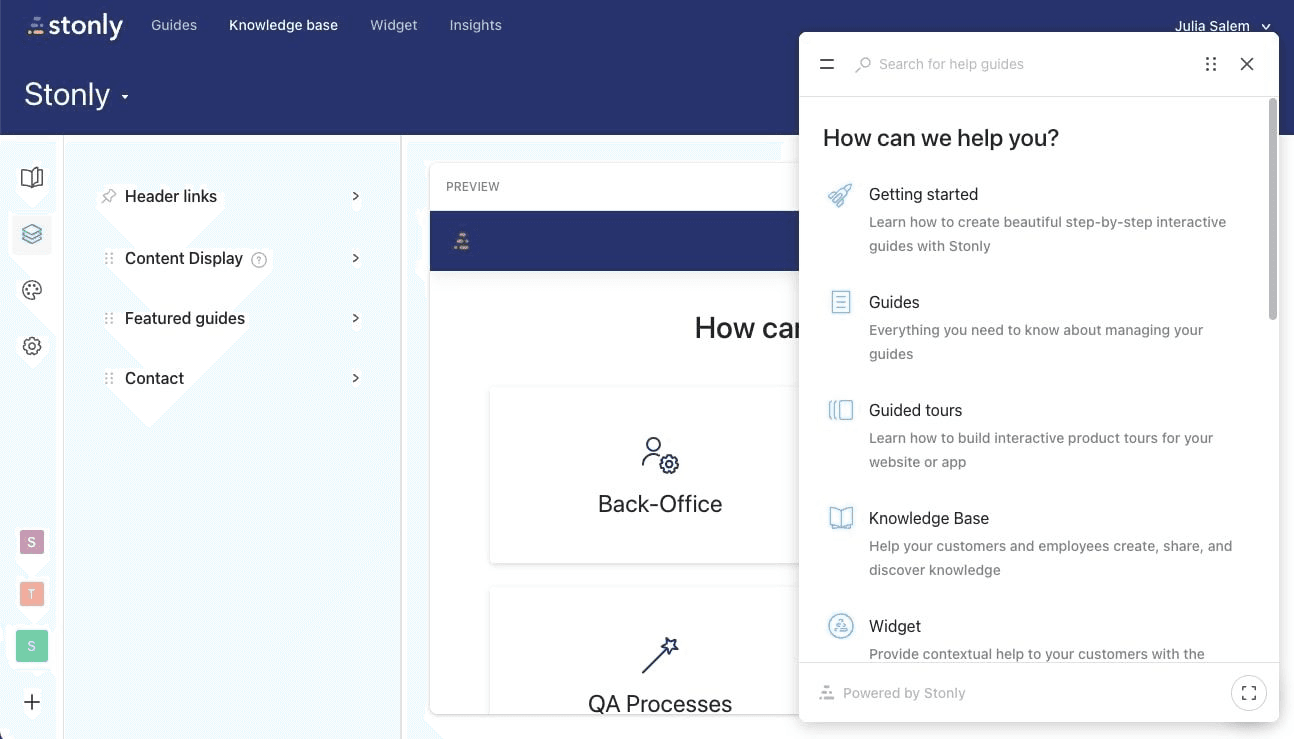
Task: Open the Header links row
Action: pos(232,196)
